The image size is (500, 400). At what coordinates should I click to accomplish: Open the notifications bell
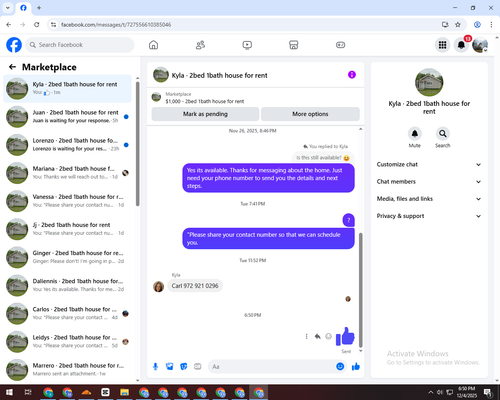point(461,45)
